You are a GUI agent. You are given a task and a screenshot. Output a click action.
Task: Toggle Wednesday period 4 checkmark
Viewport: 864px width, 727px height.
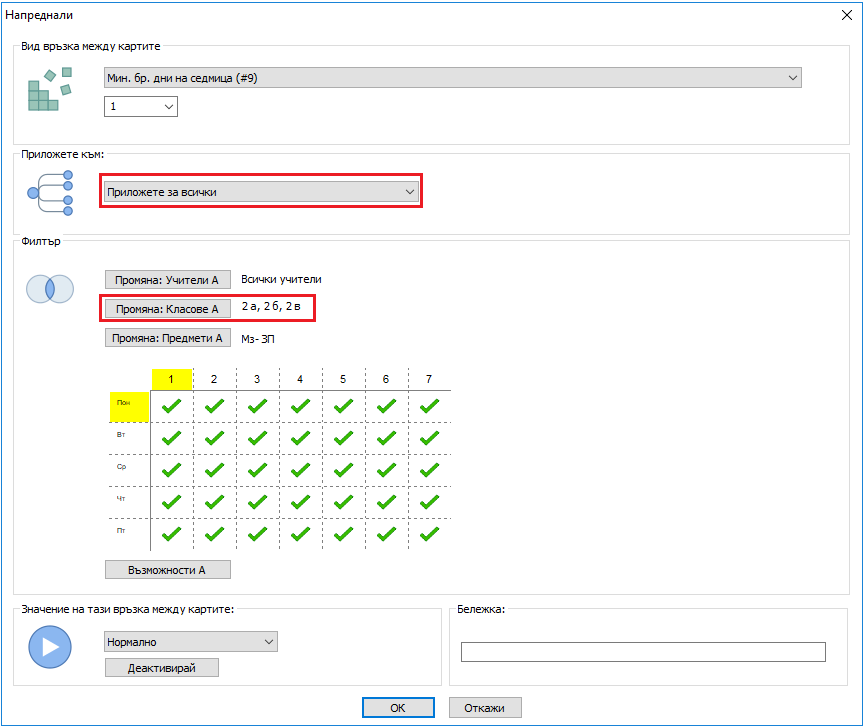click(x=300, y=470)
